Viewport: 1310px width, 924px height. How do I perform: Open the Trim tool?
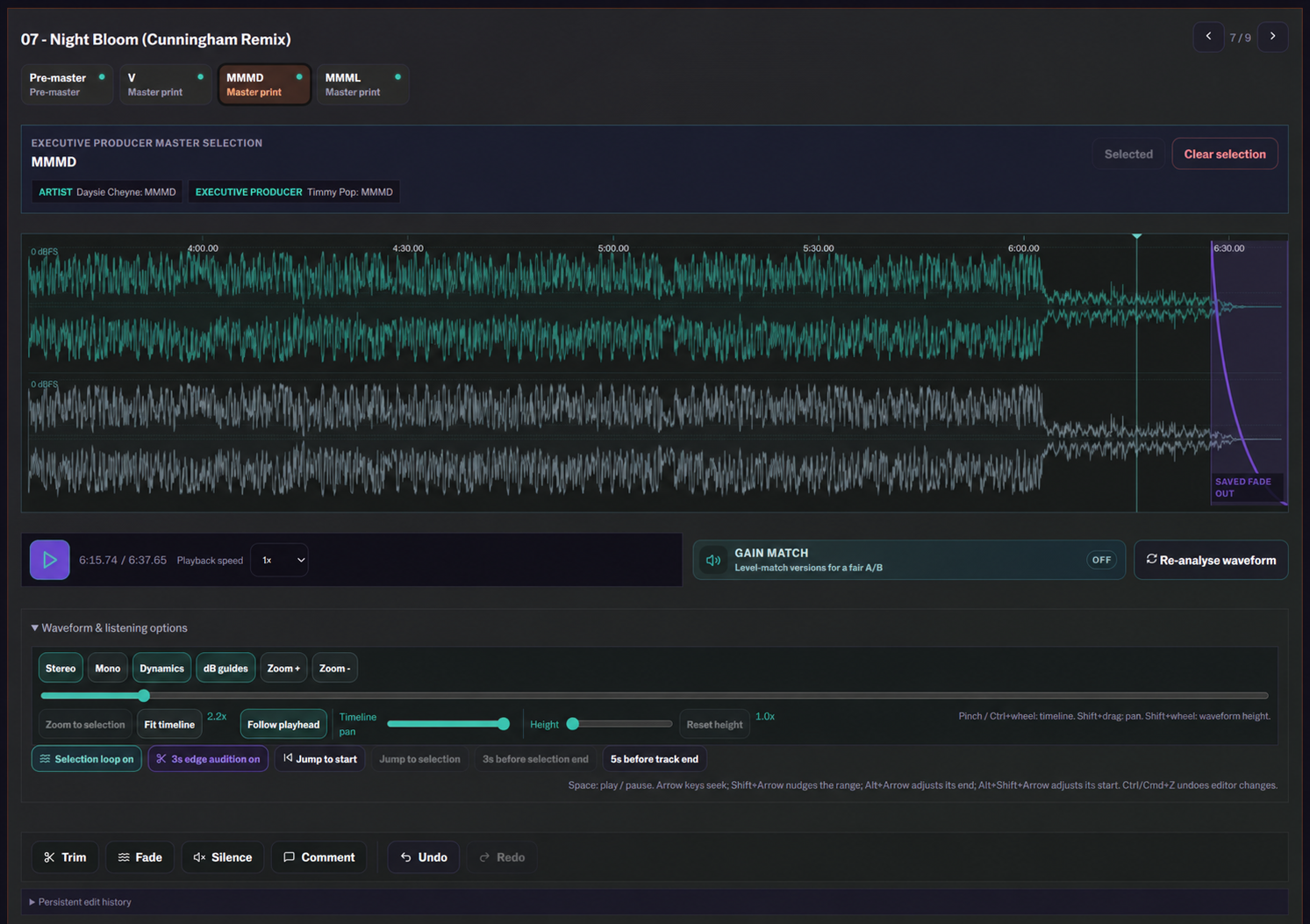coord(65,857)
